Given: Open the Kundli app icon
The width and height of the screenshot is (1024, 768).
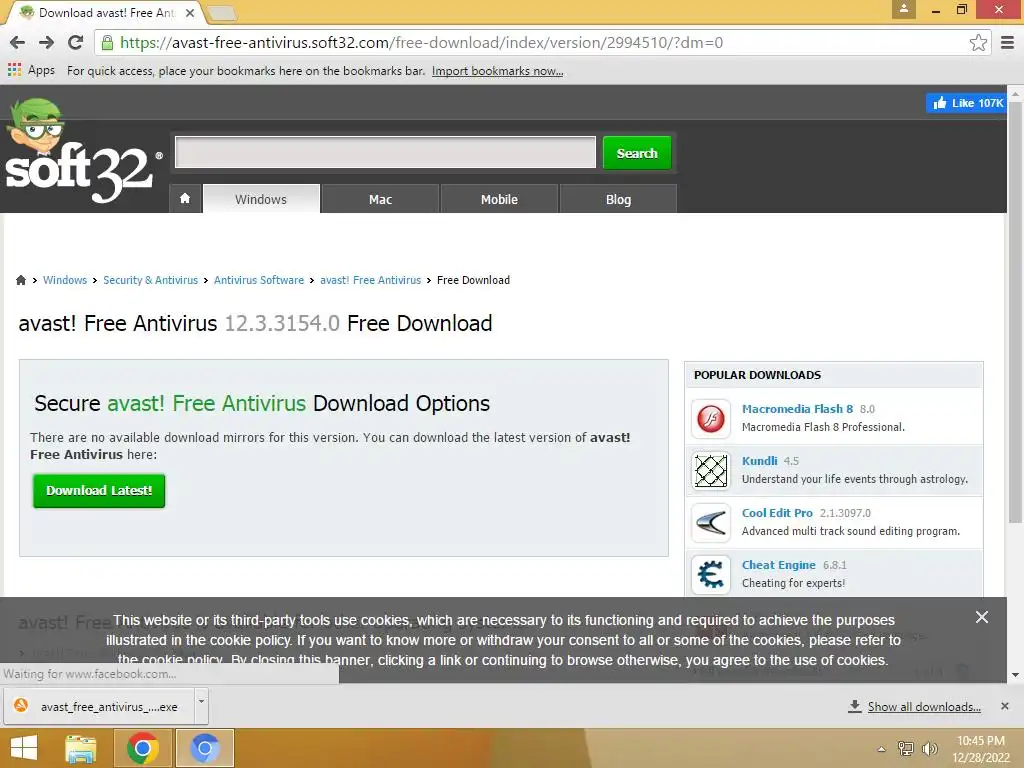Looking at the screenshot, I should [x=711, y=470].
